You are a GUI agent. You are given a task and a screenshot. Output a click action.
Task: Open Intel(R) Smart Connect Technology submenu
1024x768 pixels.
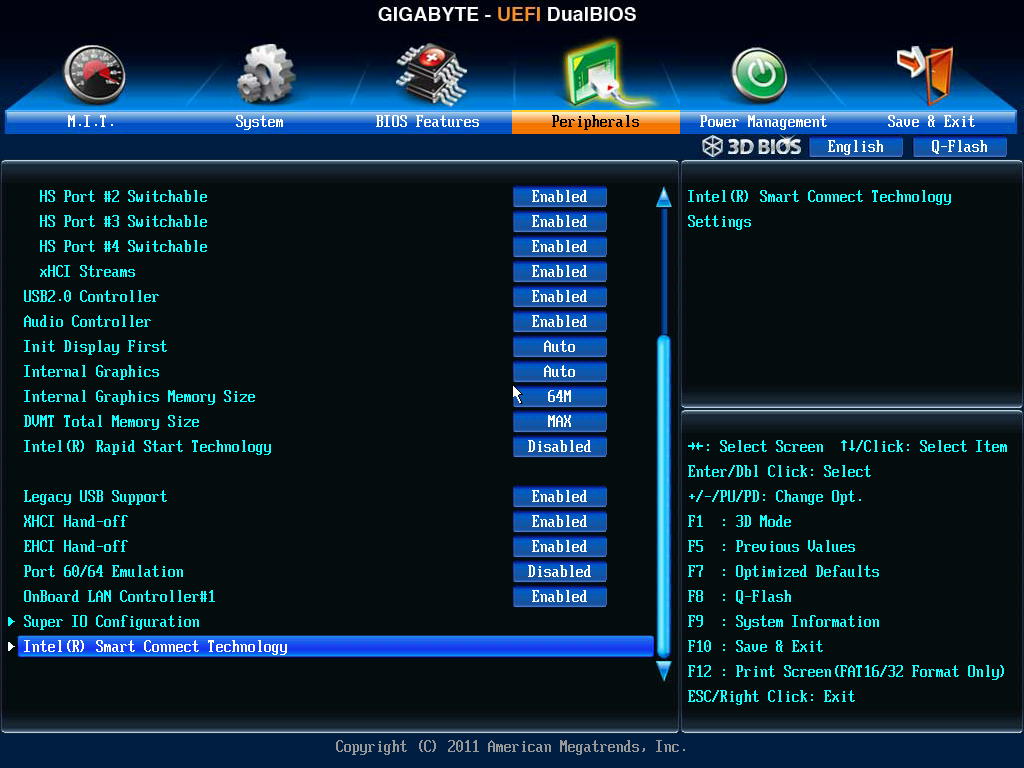[335, 647]
